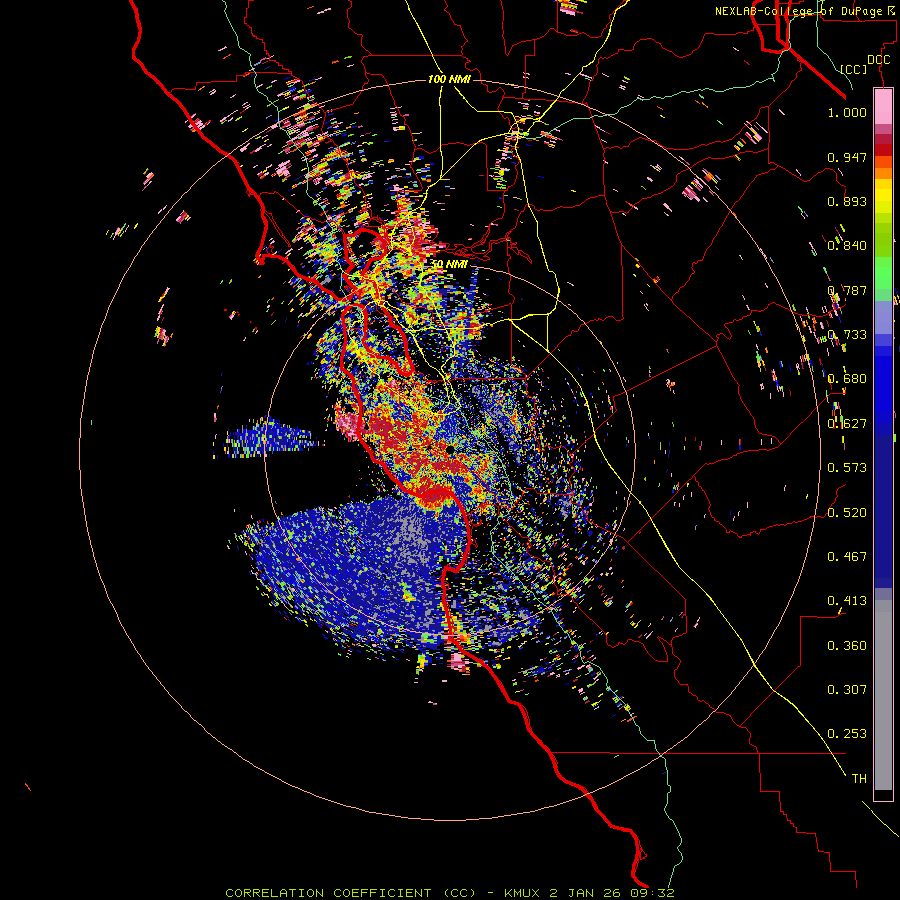Click the 0.360 scale value
Image resolution: width=900 pixels, height=900 pixels.
(x=847, y=646)
